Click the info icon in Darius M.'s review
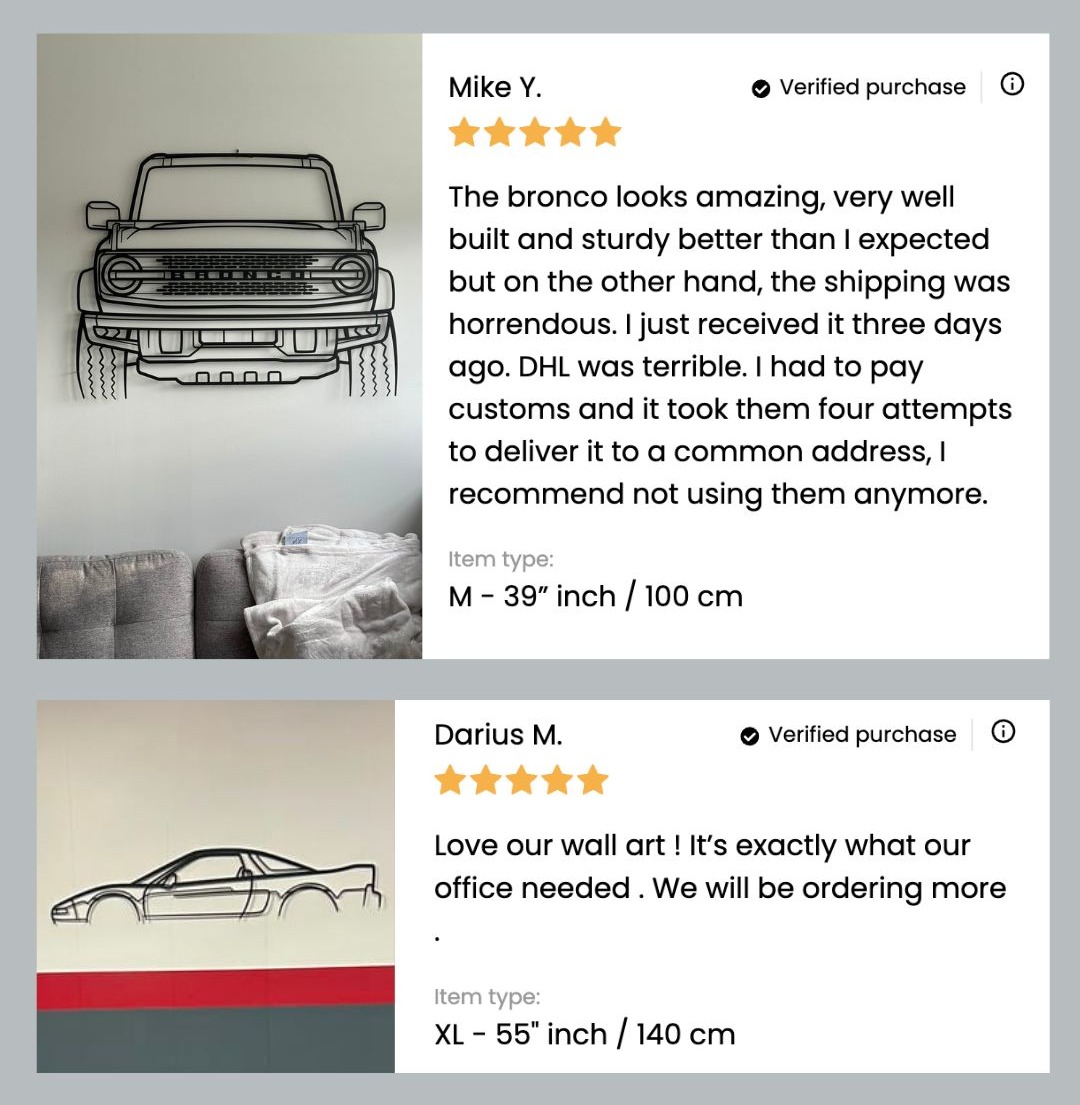Image resolution: width=1080 pixels, height=1105 pixels. tap(1003, 732)
